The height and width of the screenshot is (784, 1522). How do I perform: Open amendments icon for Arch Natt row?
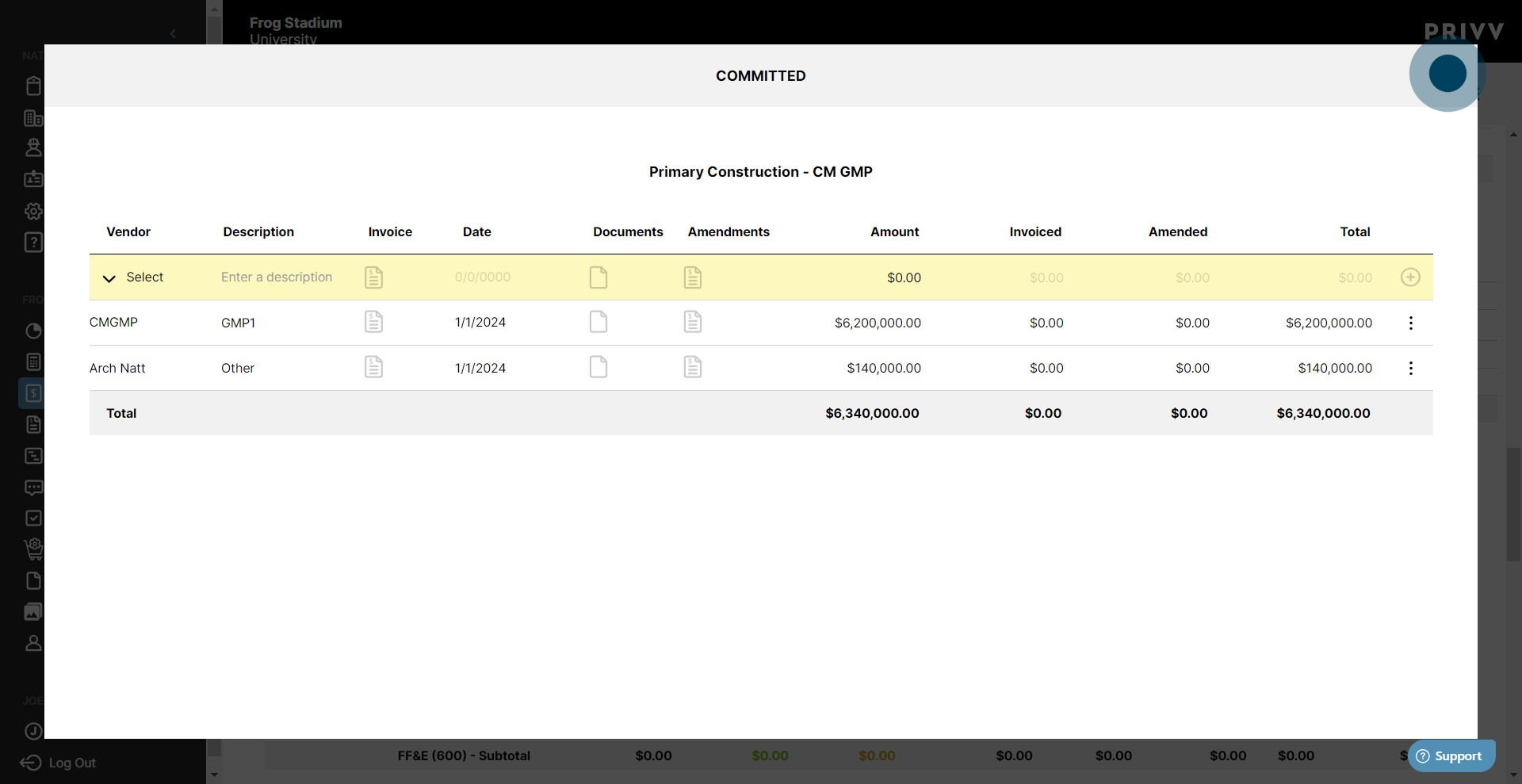pos(693,367)
